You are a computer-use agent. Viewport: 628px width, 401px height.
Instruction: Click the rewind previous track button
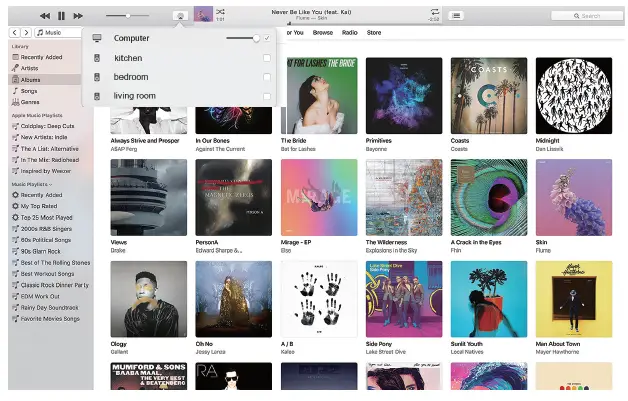[45, 16]
